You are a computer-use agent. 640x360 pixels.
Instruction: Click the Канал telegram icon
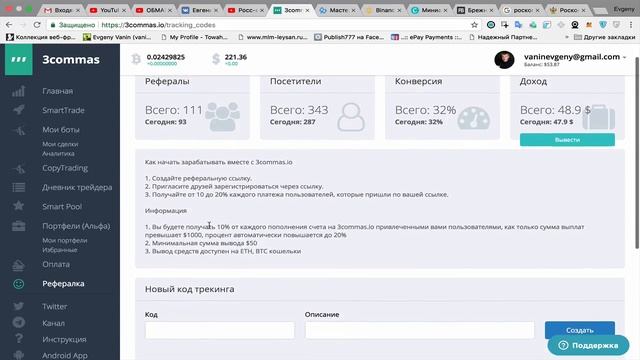18,323
